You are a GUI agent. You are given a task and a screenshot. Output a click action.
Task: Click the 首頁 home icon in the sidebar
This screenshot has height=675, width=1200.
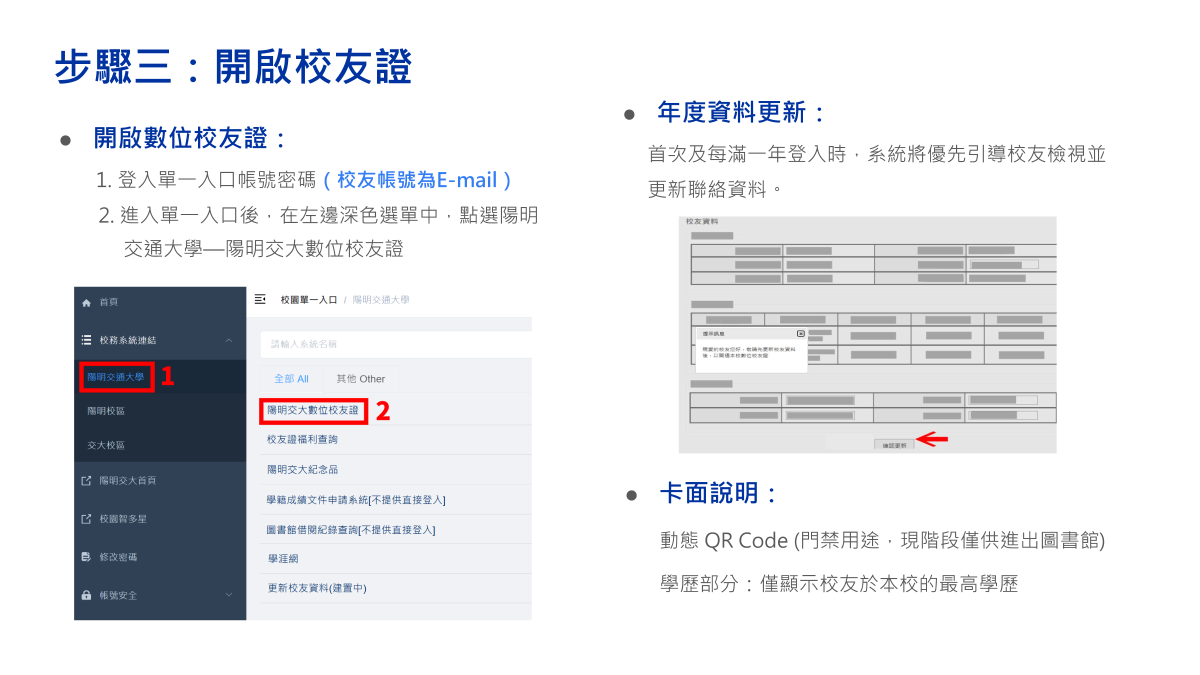click(x=87, y=302)
